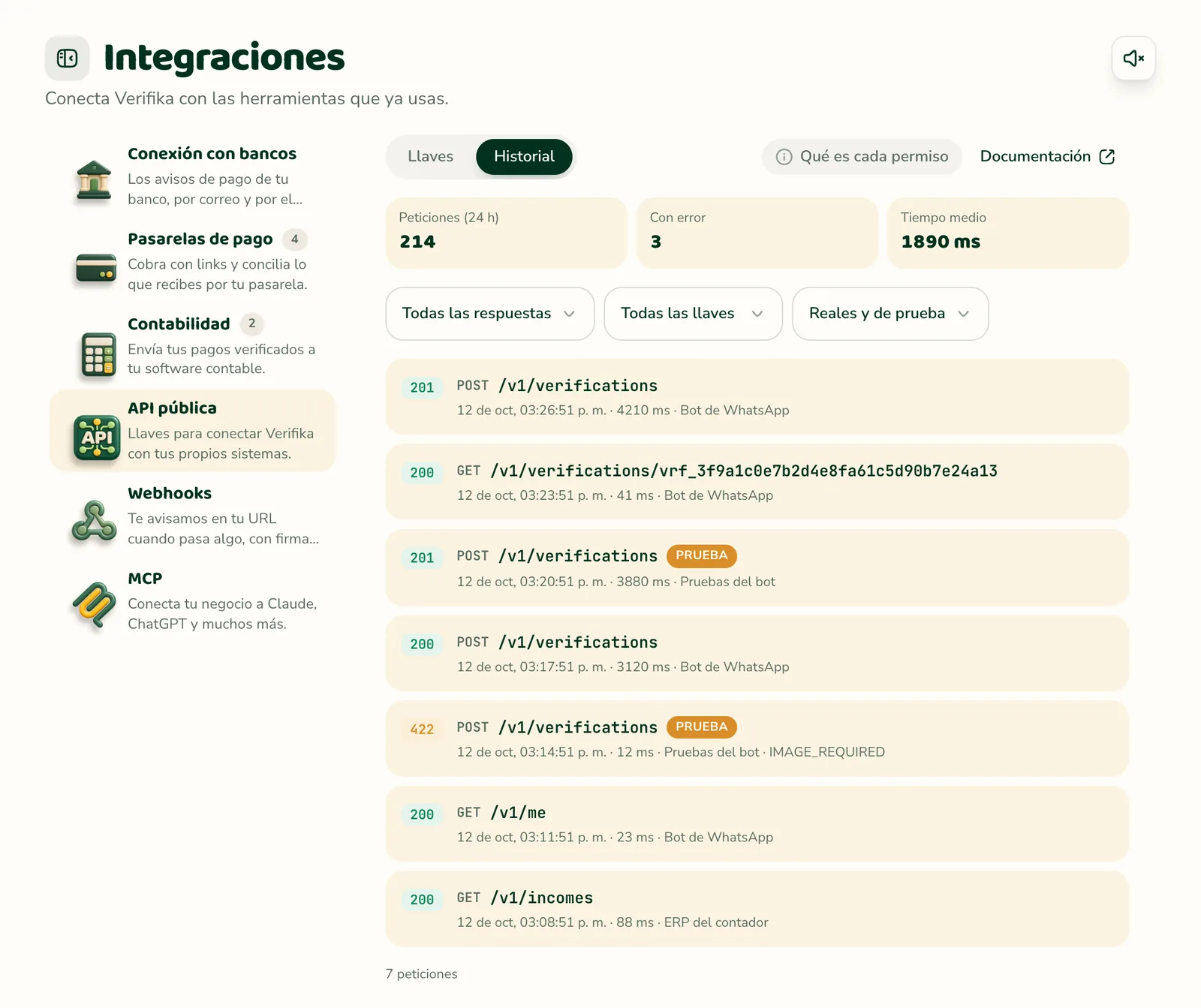Screen dimensions: 1201x1008
Task: Click the calculator Contabilidad icon
Action: tap(98, 354)
